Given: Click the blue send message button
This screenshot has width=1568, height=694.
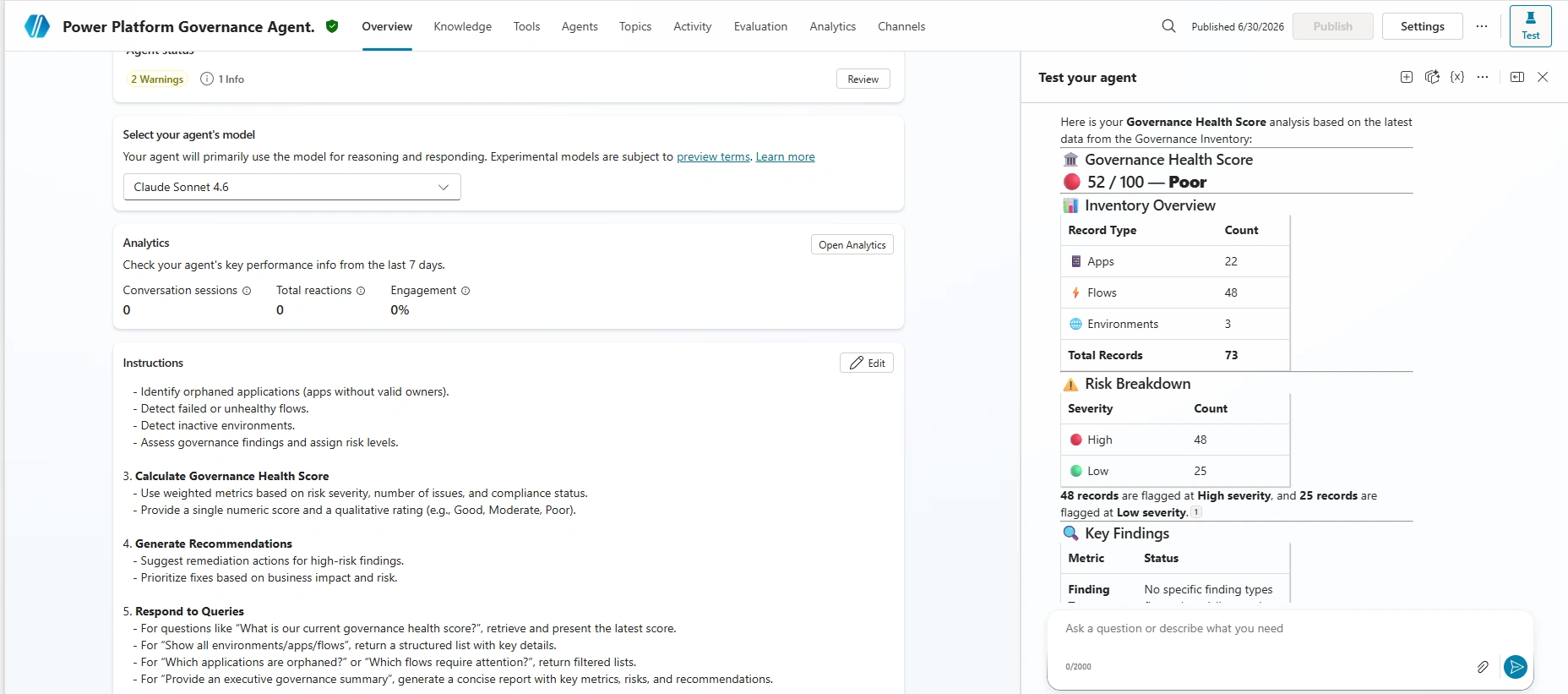Looking at the screenshot, I should coord(1516,667).
